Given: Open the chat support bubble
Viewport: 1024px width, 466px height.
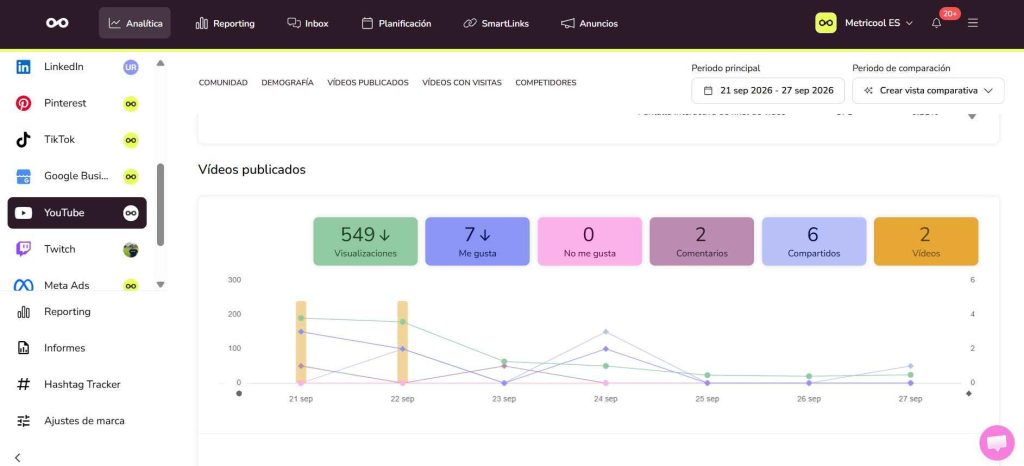Looking at the screenshot, I should [997, 443].
